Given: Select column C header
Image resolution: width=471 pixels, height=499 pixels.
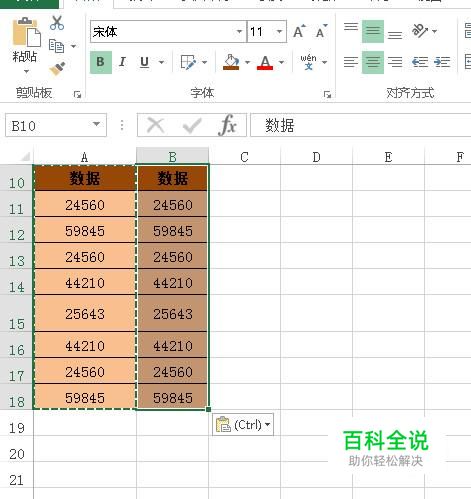Looking at the screenshot, I should pyautogui.click(x=245, y=157).
